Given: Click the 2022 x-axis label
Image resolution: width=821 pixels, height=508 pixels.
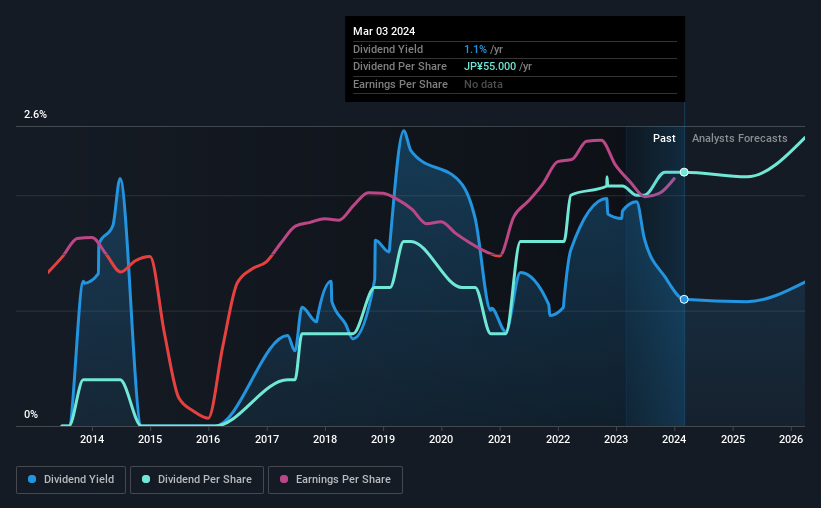Looking at the screenshot, I should click(x=558, y=439).
